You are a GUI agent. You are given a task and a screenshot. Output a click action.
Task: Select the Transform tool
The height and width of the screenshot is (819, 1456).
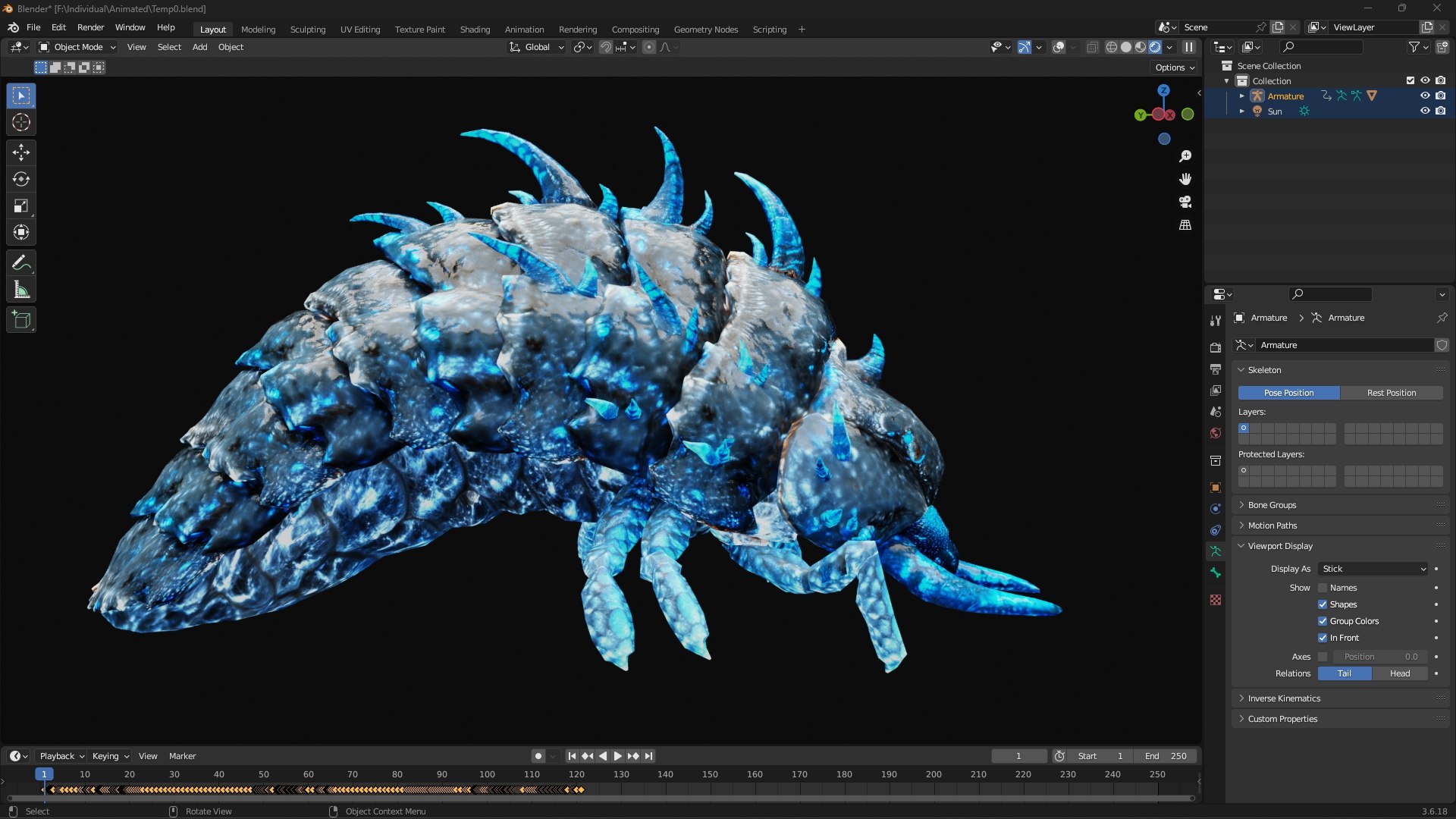click(x=21, y=232)
